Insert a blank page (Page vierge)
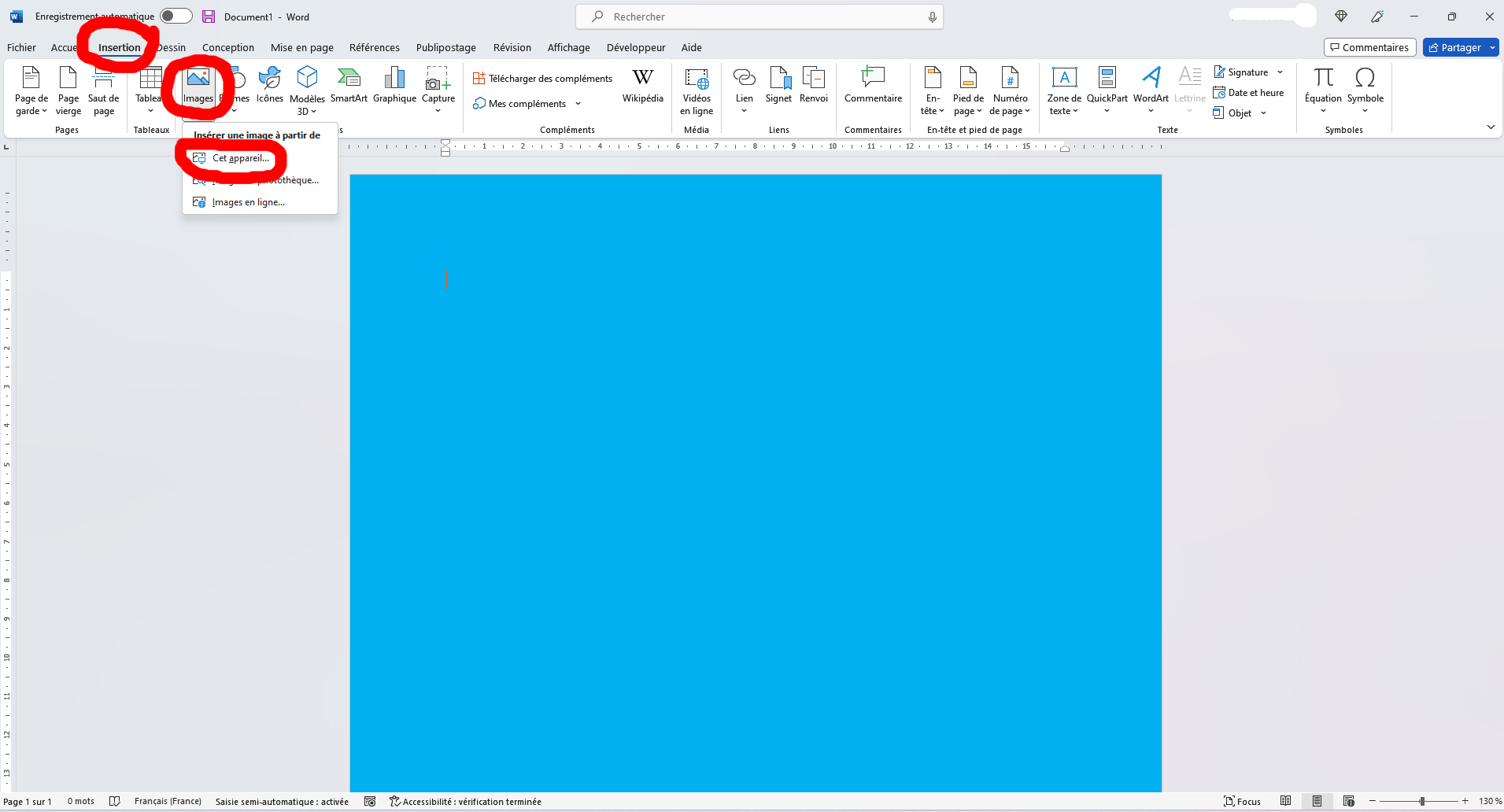The width and height of the screenshot is (1504, 812). coord(68,91)
